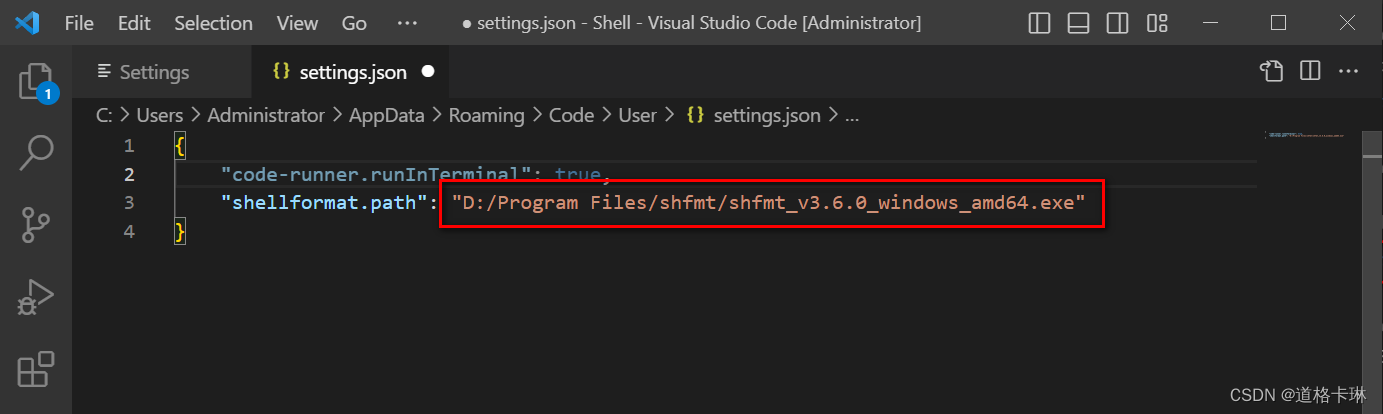
Task: Click the shfmt_v3.6.0_windows_amd64.exe path string
Action: click(769, 203)
